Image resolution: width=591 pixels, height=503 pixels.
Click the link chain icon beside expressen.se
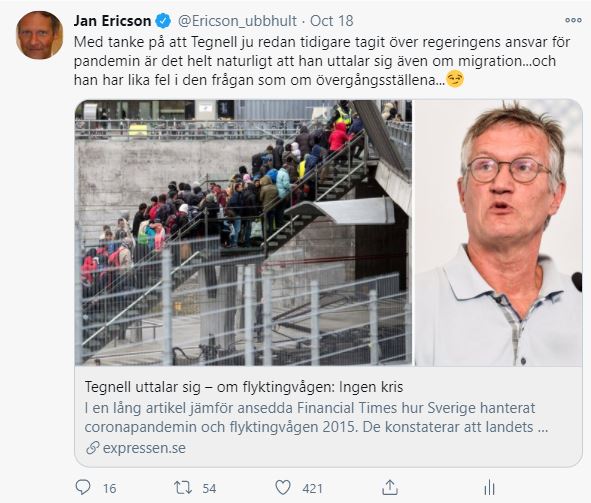pyautogui.click(x=92, y=448)
